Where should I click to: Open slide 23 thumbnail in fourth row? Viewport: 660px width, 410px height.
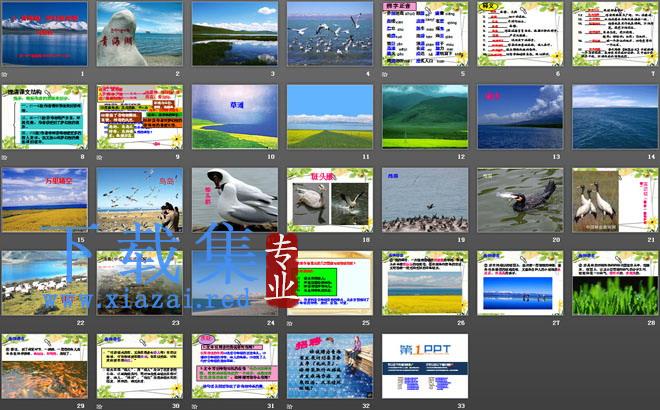[140, 283]
